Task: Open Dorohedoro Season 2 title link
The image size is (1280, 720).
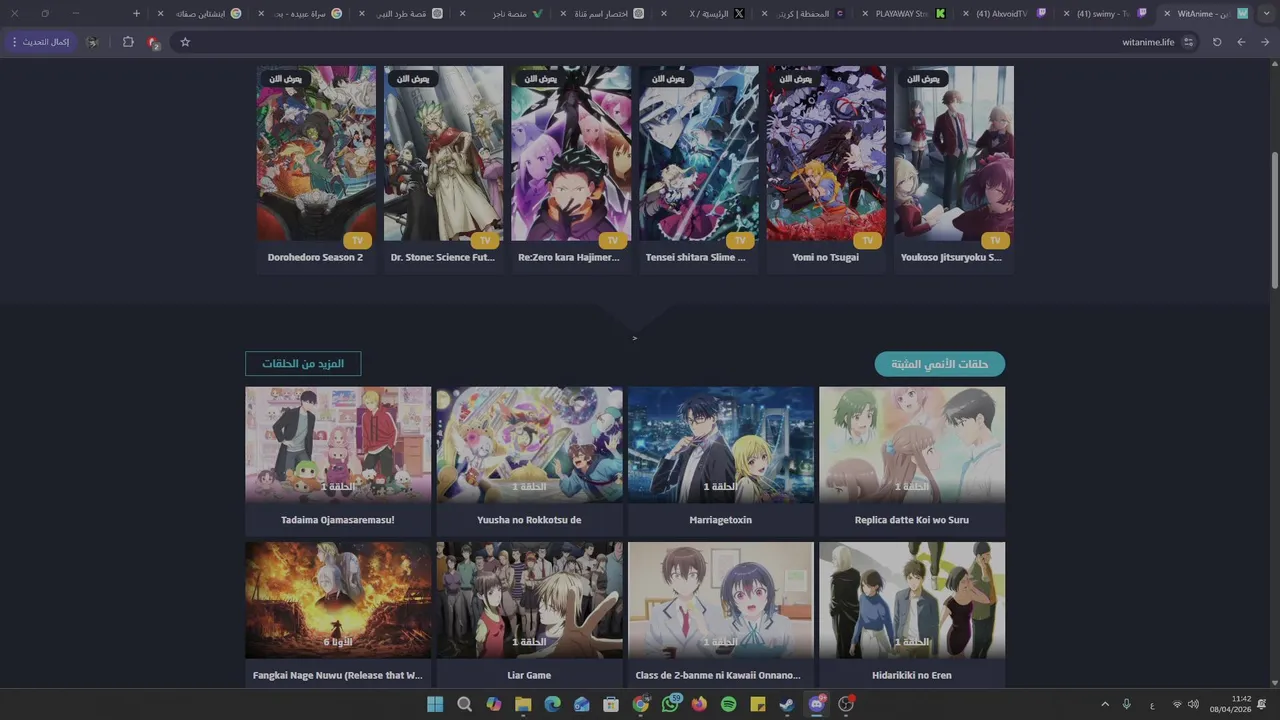Action: pyautogui.click(x=315, y=257)
